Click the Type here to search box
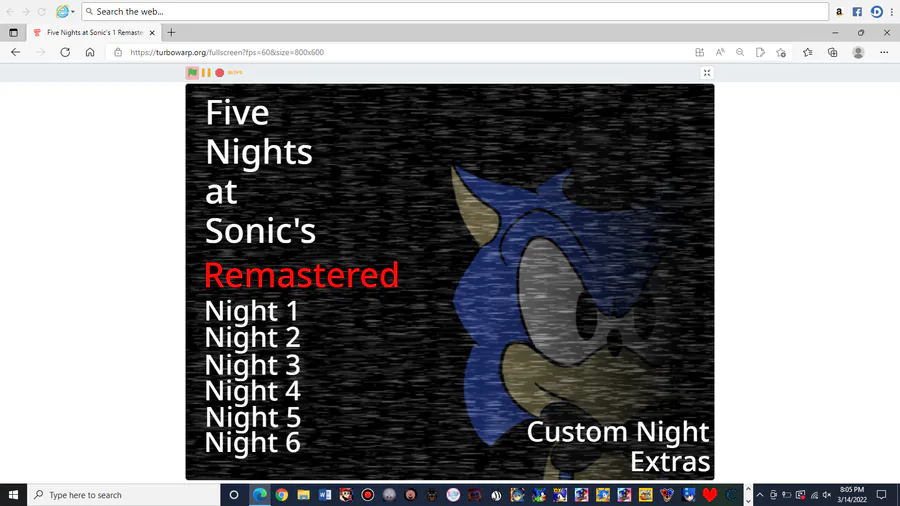The height and width of the screenshot is (506, 900). (123, 495)
